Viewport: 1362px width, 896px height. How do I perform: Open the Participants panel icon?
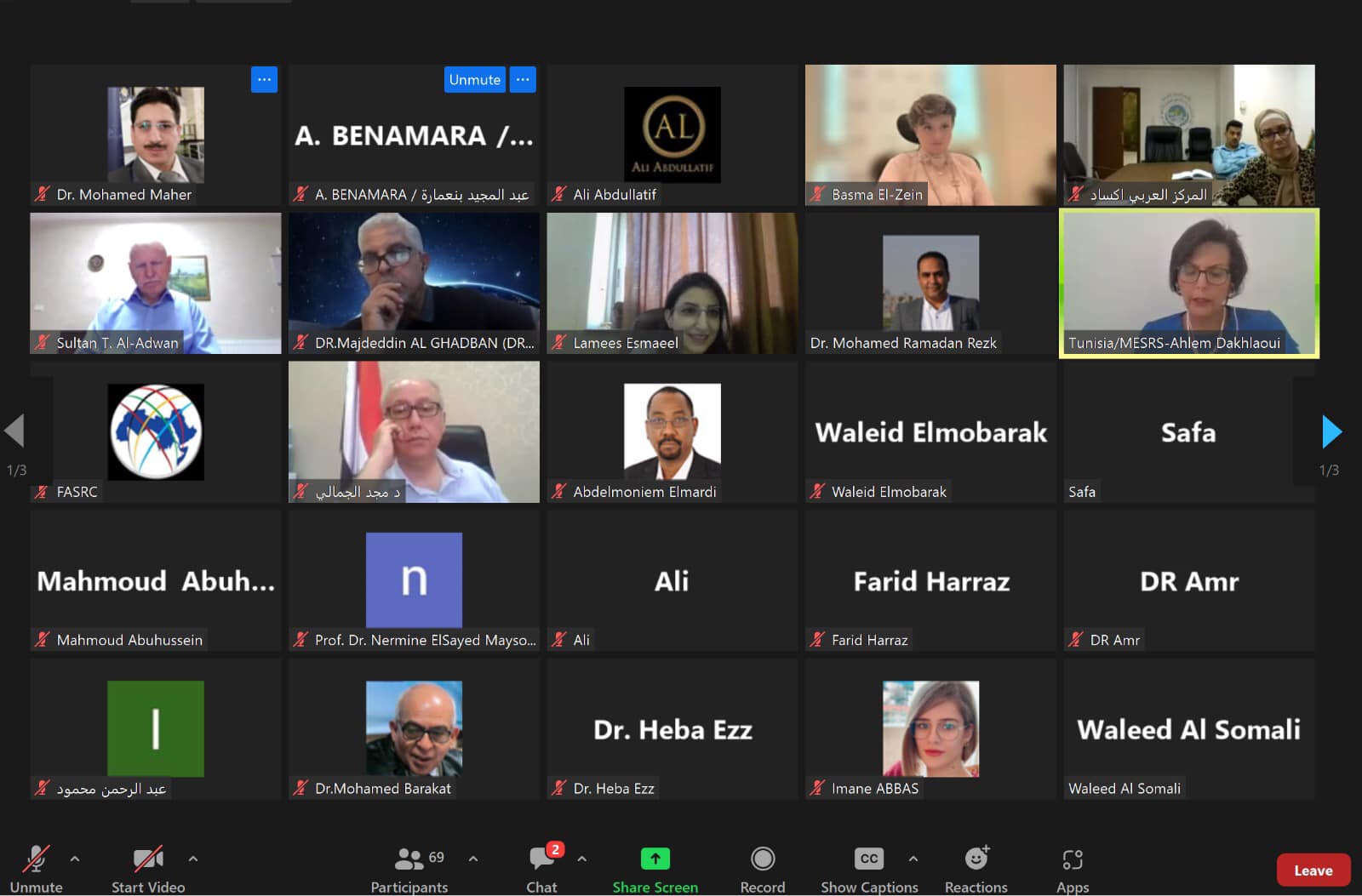[x=409, y=859]
